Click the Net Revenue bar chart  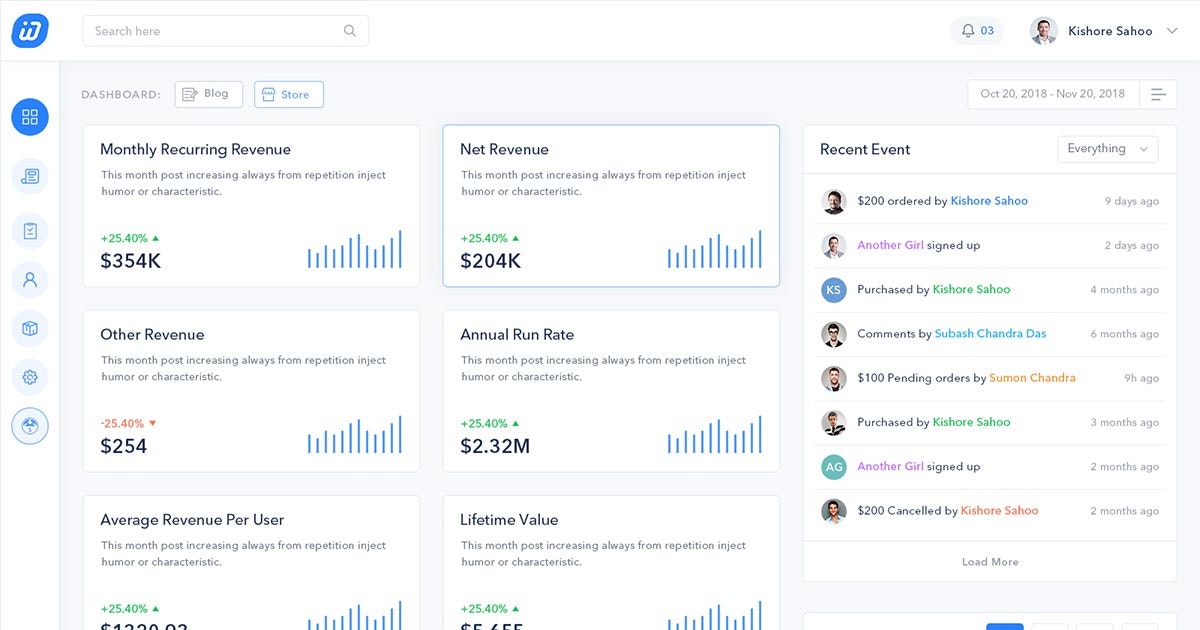715,249
